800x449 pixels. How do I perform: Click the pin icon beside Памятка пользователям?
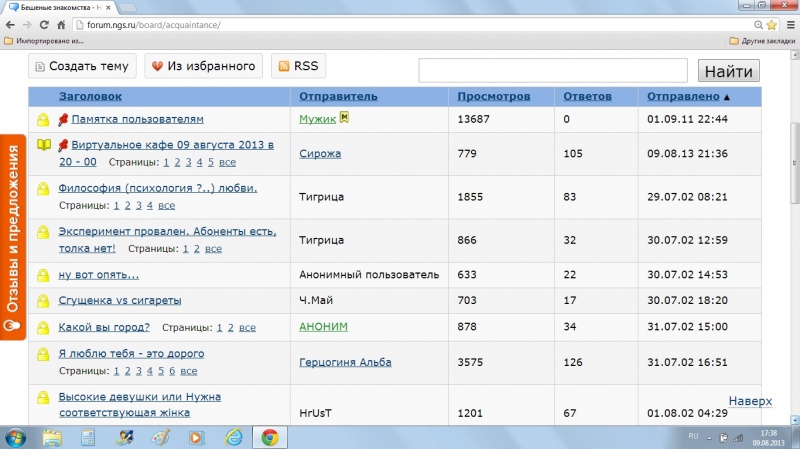point(63,119)
